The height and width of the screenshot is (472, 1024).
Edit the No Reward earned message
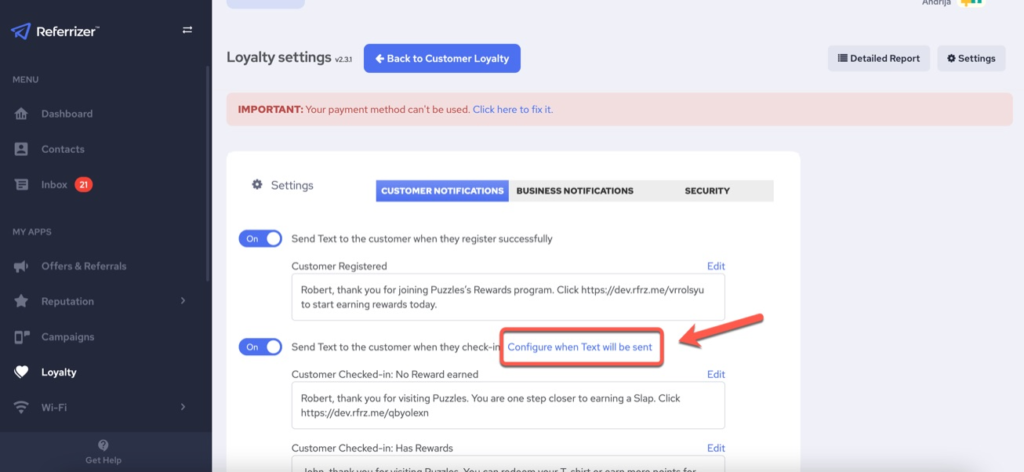tap(715, 374)
